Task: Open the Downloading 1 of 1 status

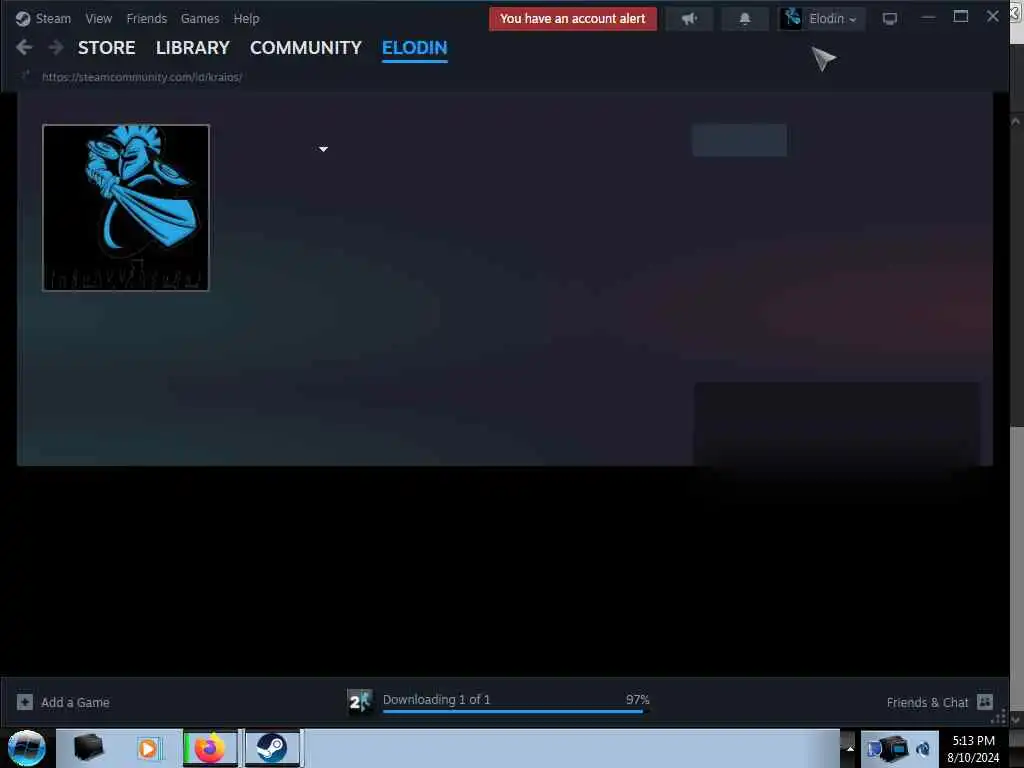Action: (x=436, y=699)
